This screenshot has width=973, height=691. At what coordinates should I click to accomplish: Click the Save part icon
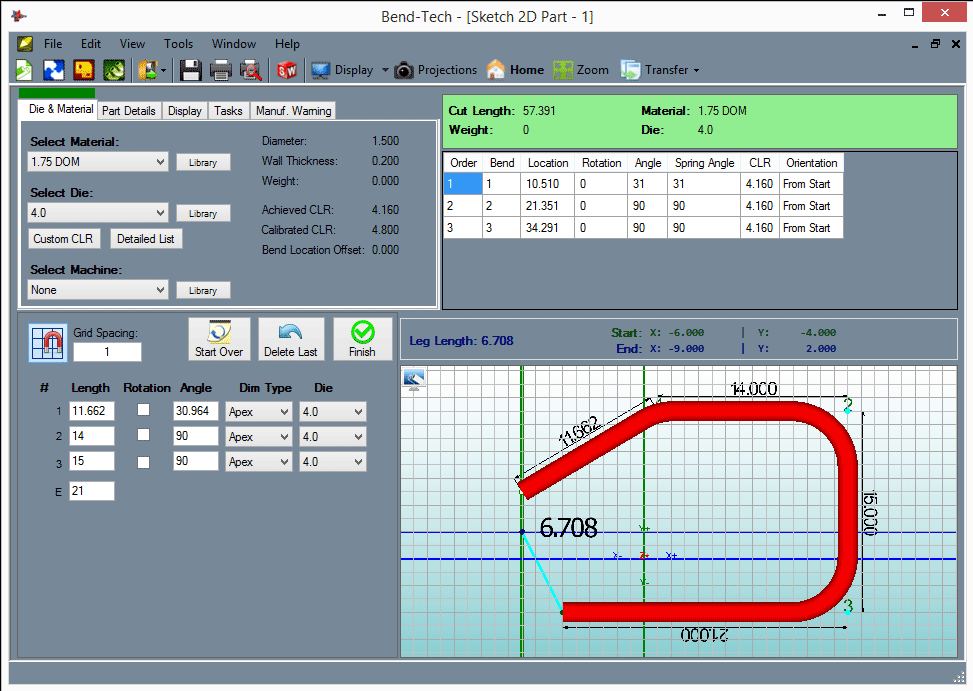pyautogui.click(x=189, y=69)
